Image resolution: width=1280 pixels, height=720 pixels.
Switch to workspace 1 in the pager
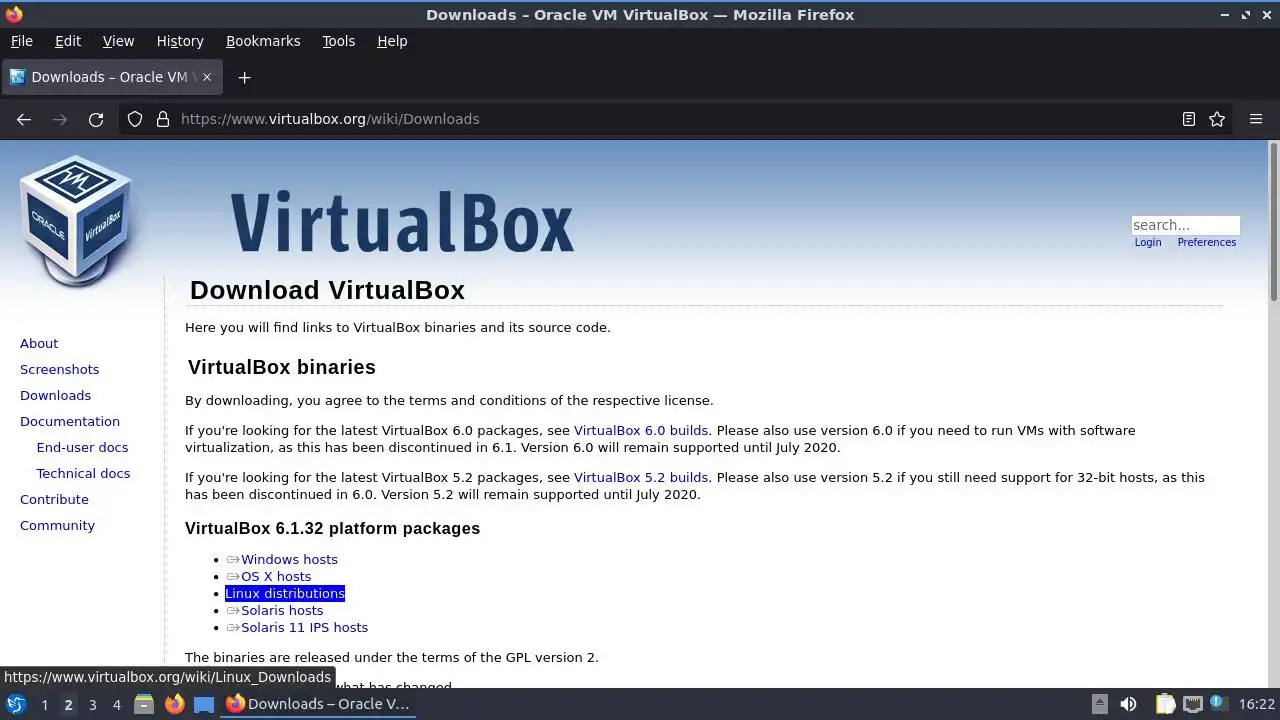click(x=44, y=705)
